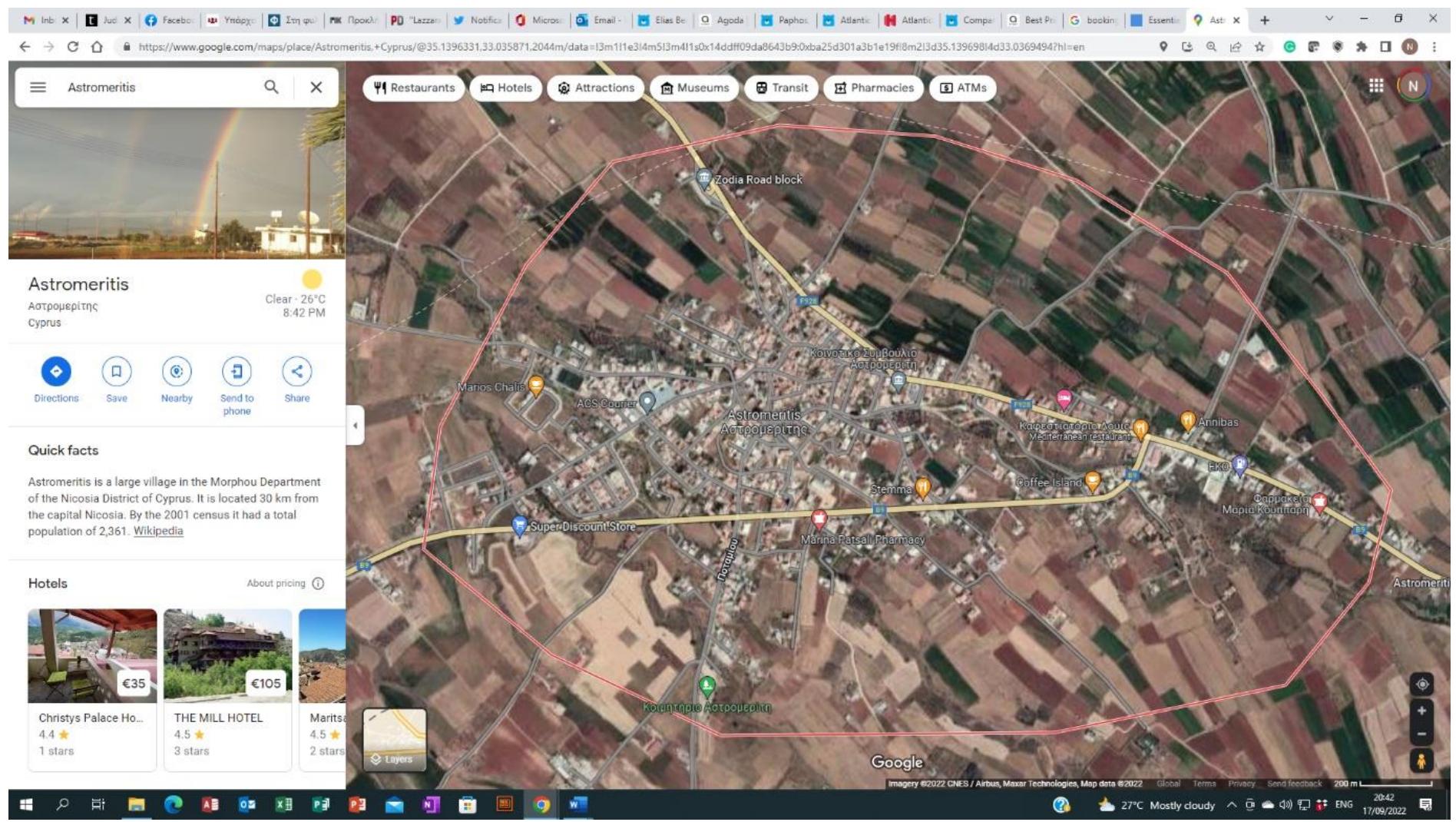The image size is (1456, 822).
Task: Expand the browser tab search chevron
Action: click(x=1329, y=19)
